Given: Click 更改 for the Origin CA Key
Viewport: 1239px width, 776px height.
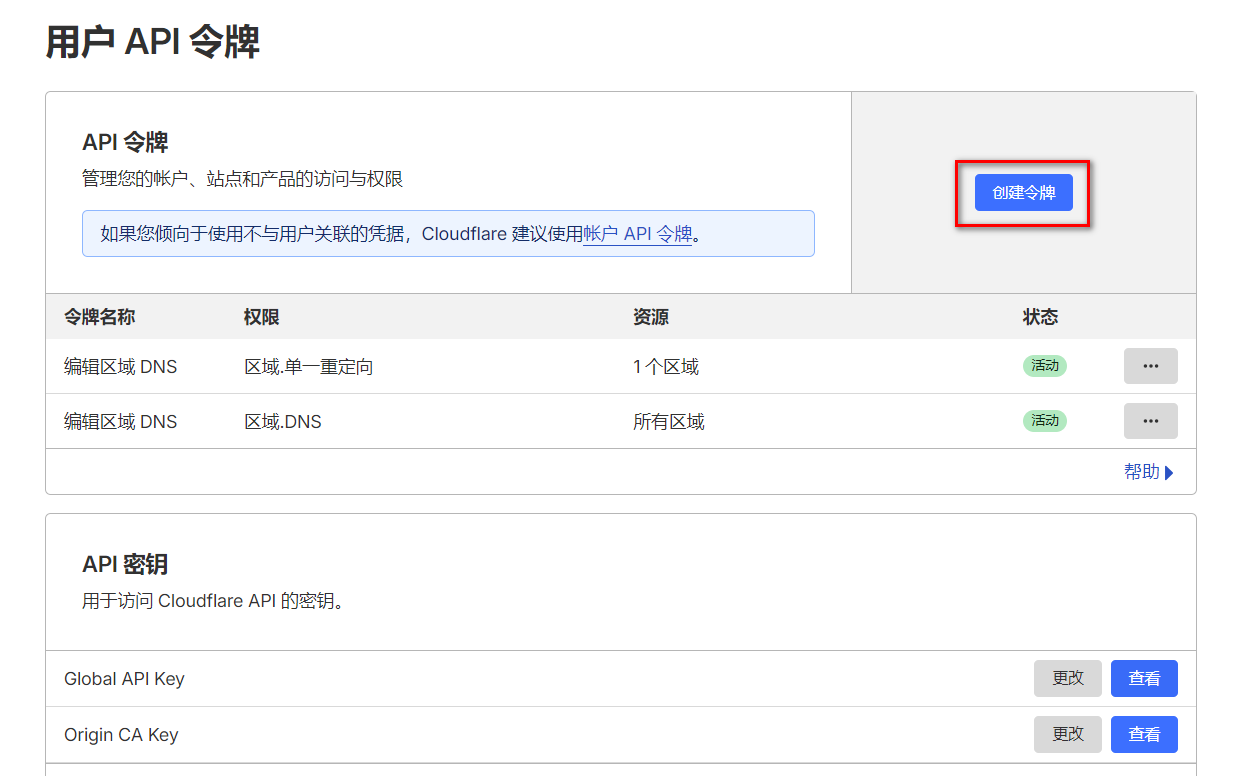Looking at the screenshot, I should tap(1067, 734).
